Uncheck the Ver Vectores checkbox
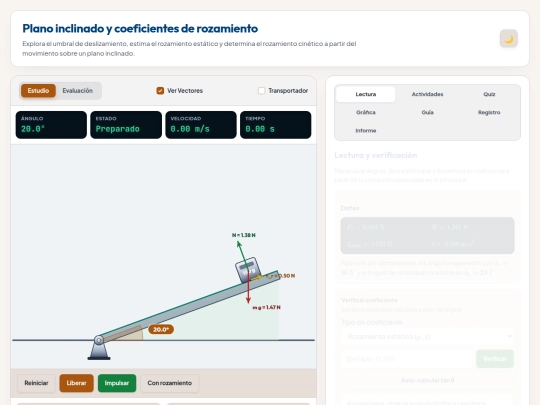Image resolution: width=540 pixels, height=405 pixels. (x=160, y=91)
